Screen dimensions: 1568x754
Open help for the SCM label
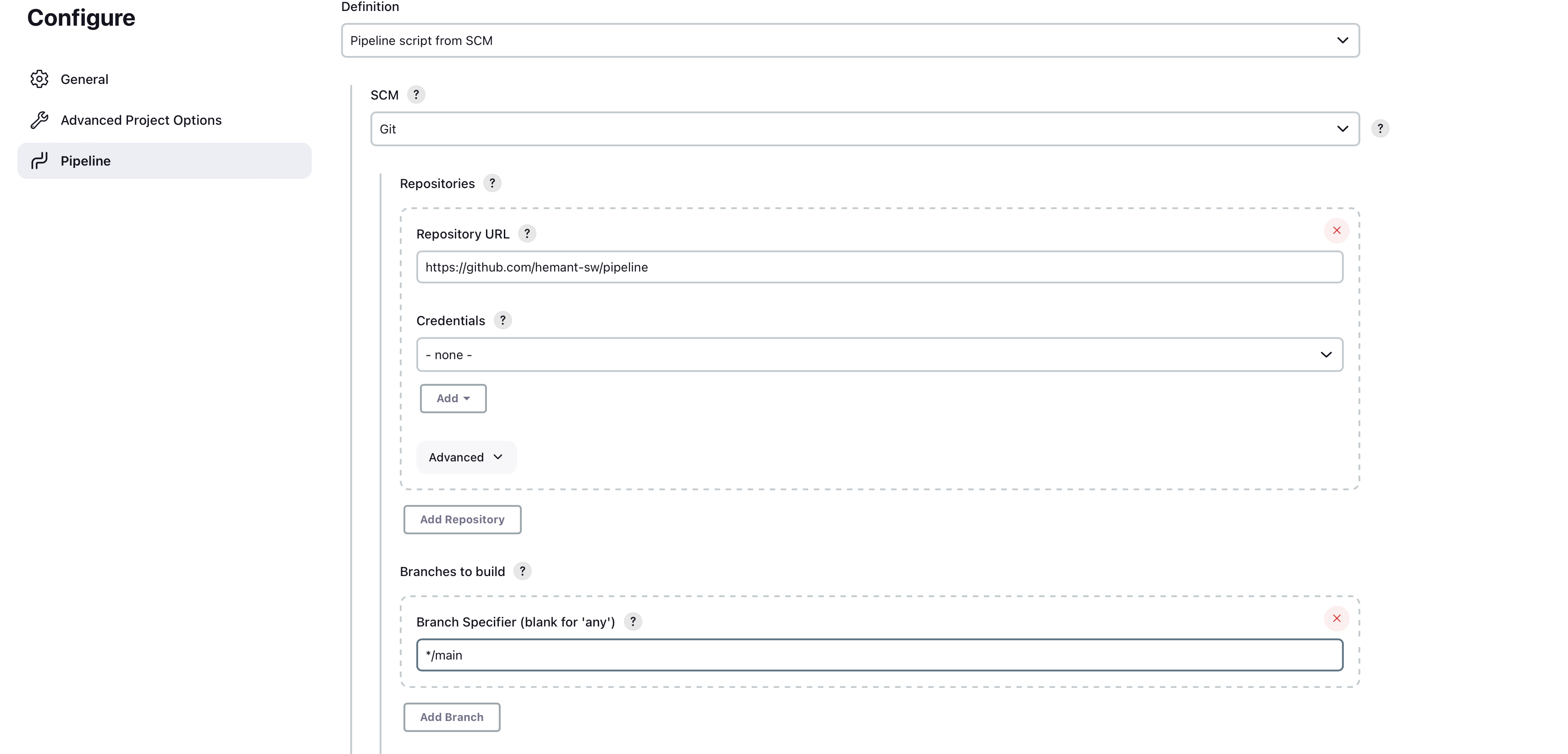416,95
